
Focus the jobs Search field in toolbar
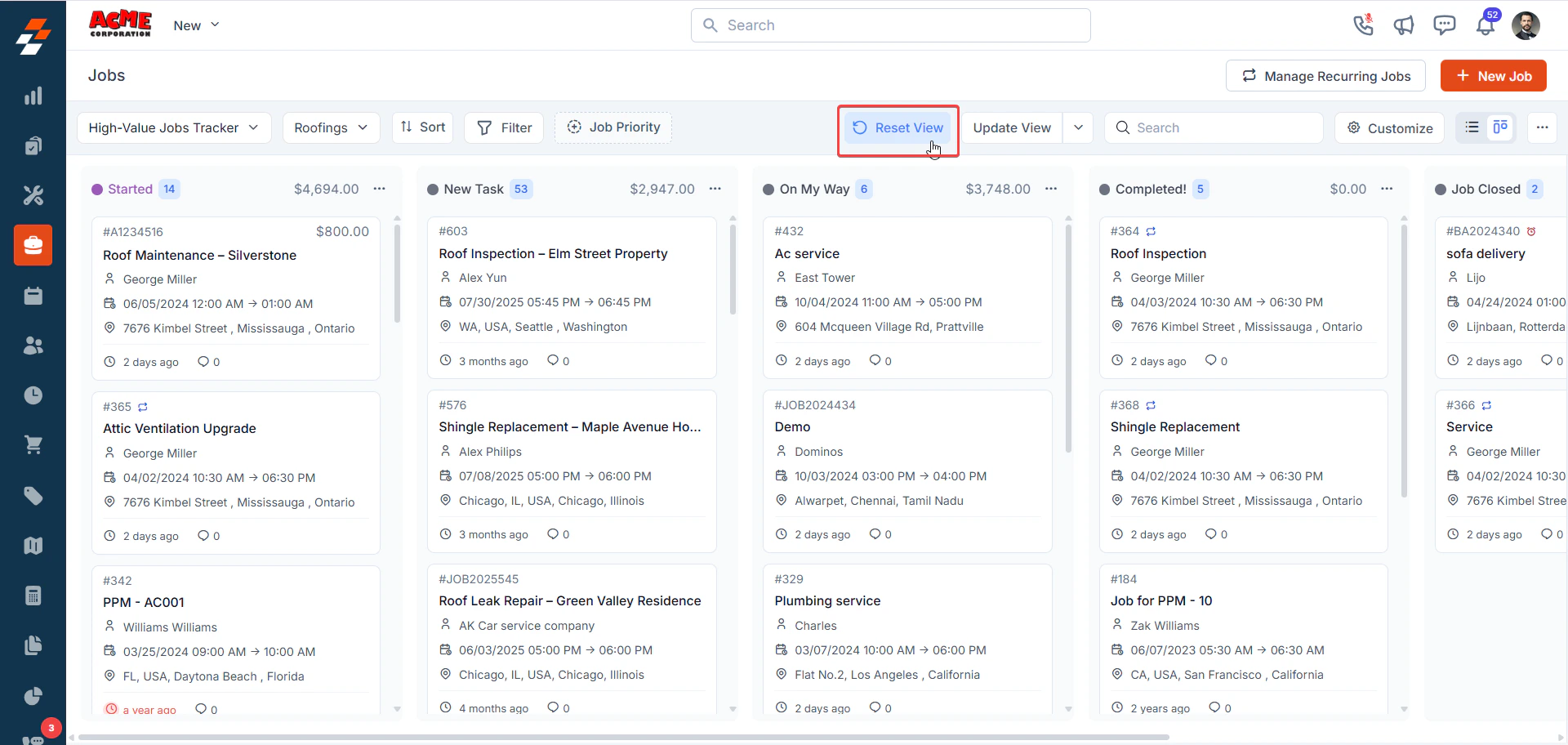pyautogui.click(x=1214, y=127)
